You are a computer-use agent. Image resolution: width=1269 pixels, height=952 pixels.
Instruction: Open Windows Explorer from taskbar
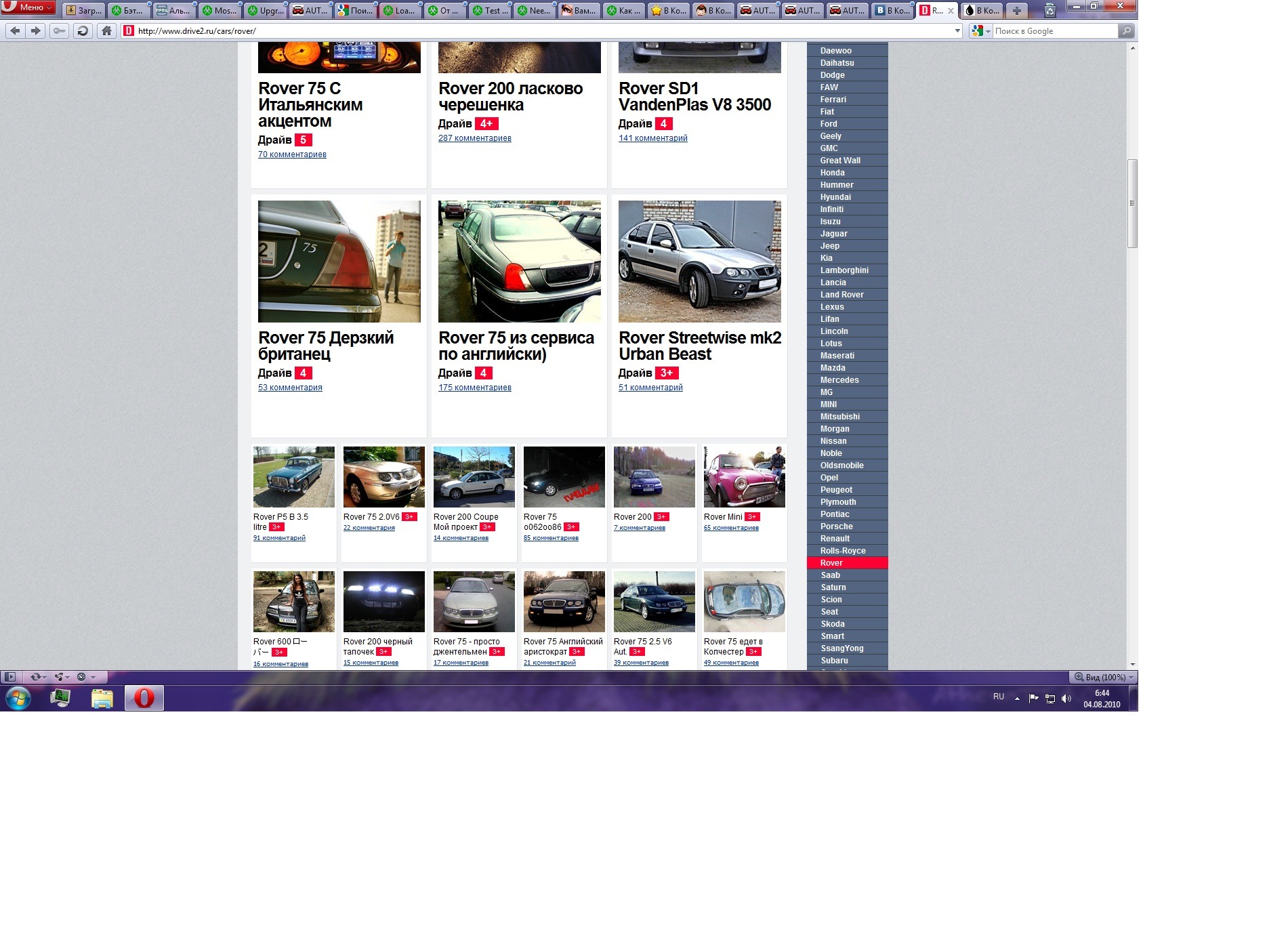point(102,697)
